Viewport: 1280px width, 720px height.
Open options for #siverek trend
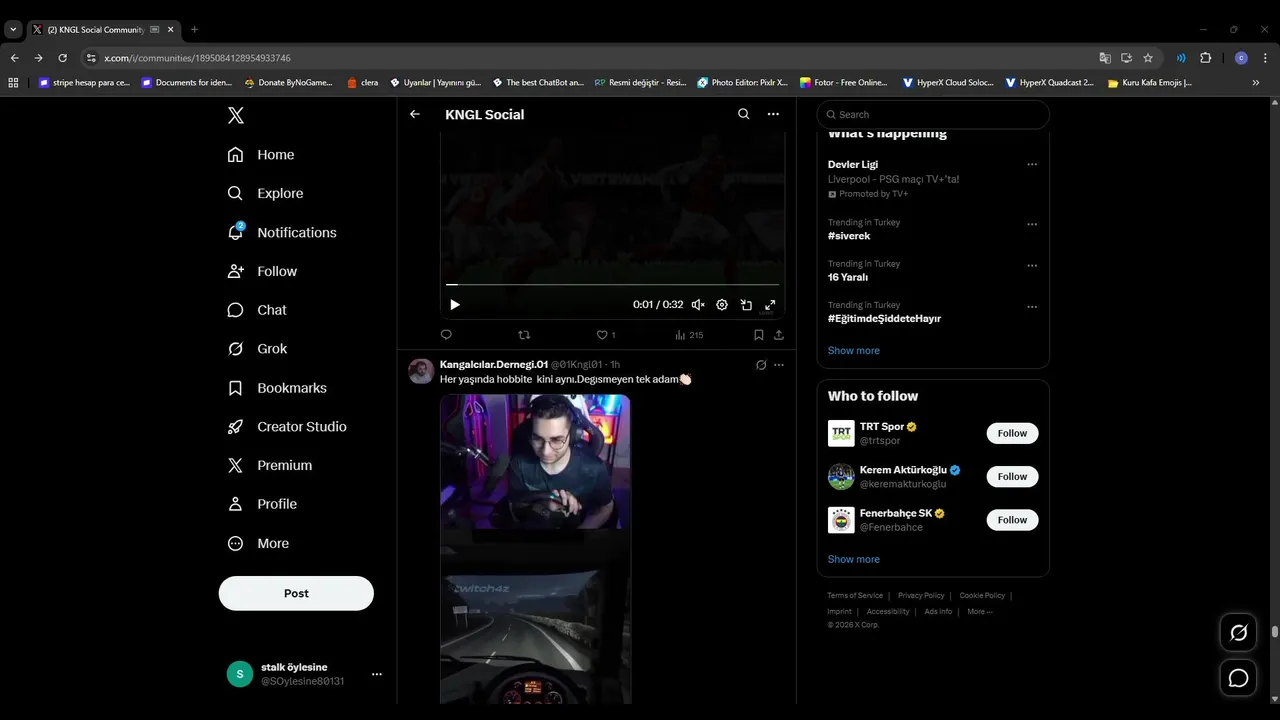[1032, 224]
